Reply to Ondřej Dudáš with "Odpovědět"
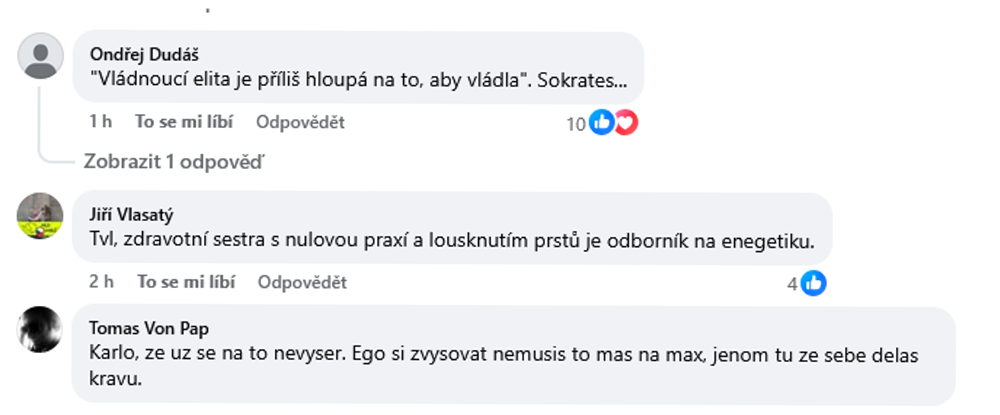Viewport: 1000px width, 415px height. pos(300,122)
